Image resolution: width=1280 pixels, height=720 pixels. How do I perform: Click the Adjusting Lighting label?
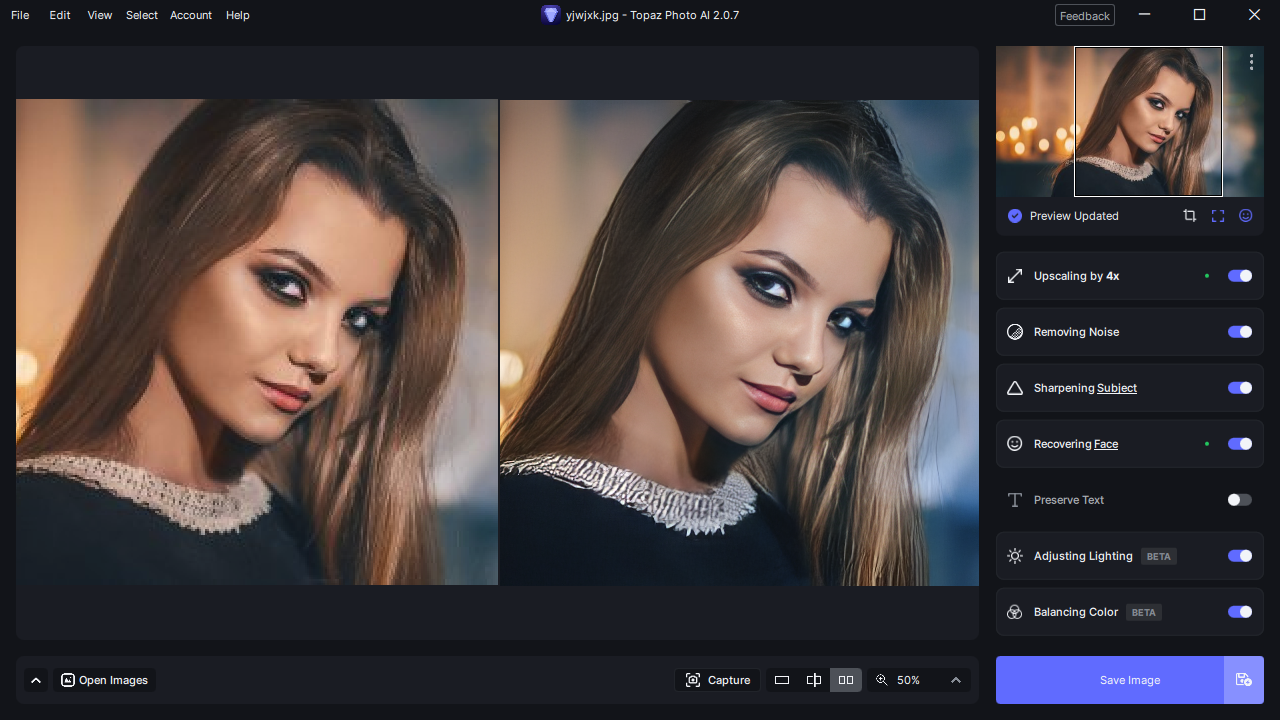pos(1083,556)
